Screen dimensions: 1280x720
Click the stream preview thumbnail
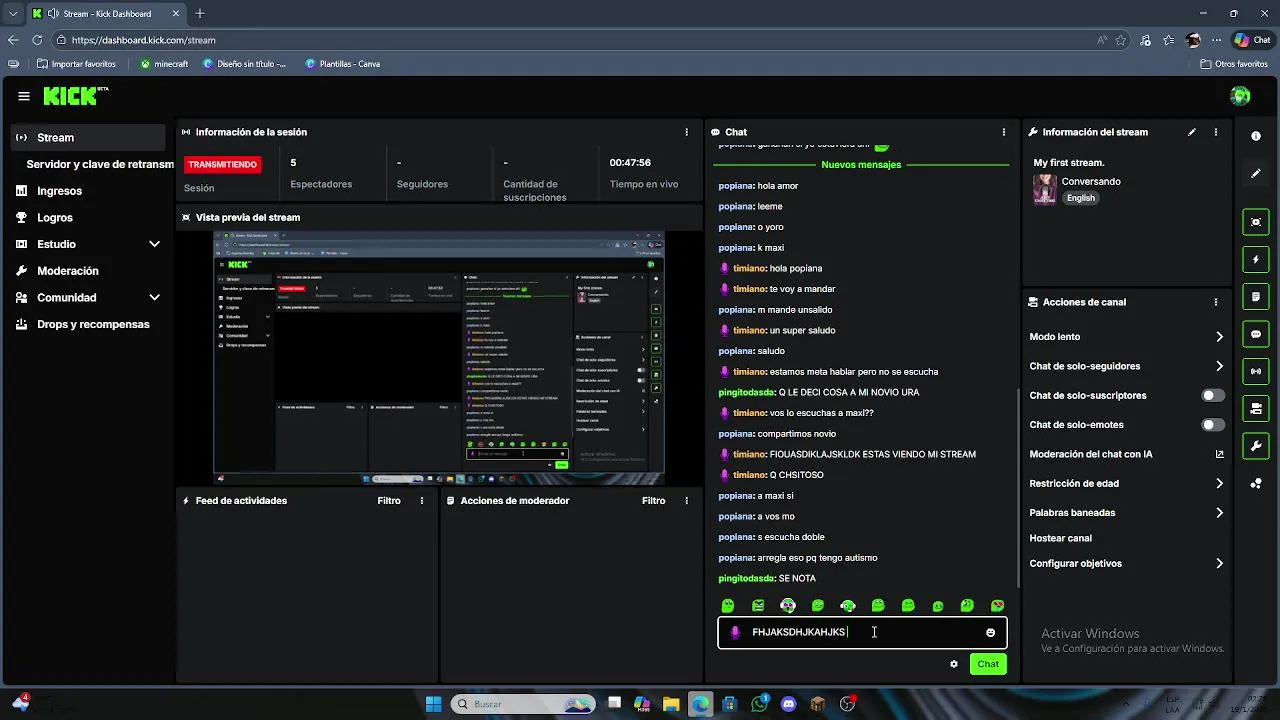tap(439, 357)
